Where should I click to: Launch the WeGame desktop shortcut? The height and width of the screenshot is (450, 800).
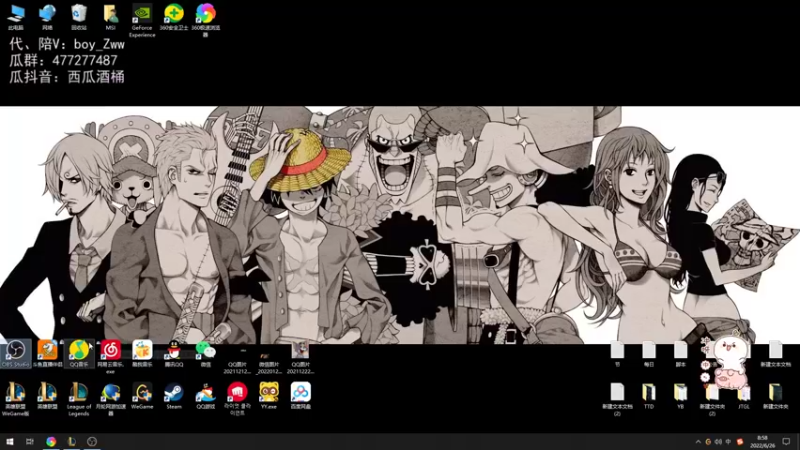coord(142,396)
